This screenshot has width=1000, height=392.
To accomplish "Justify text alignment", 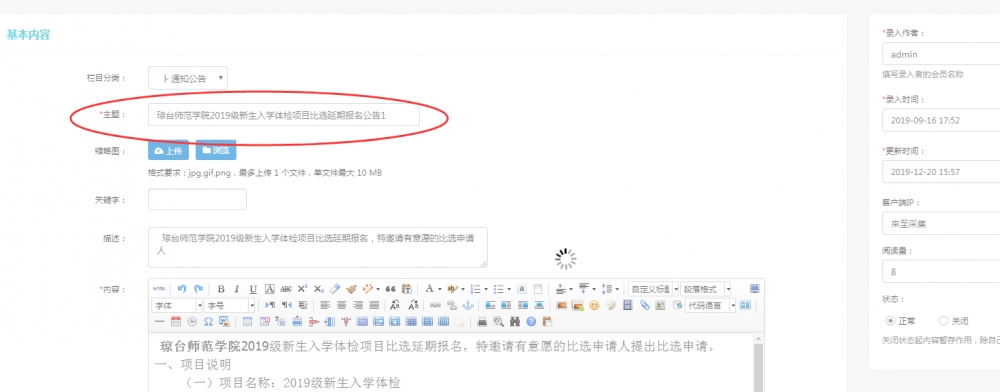I will (x=374, y=305).
